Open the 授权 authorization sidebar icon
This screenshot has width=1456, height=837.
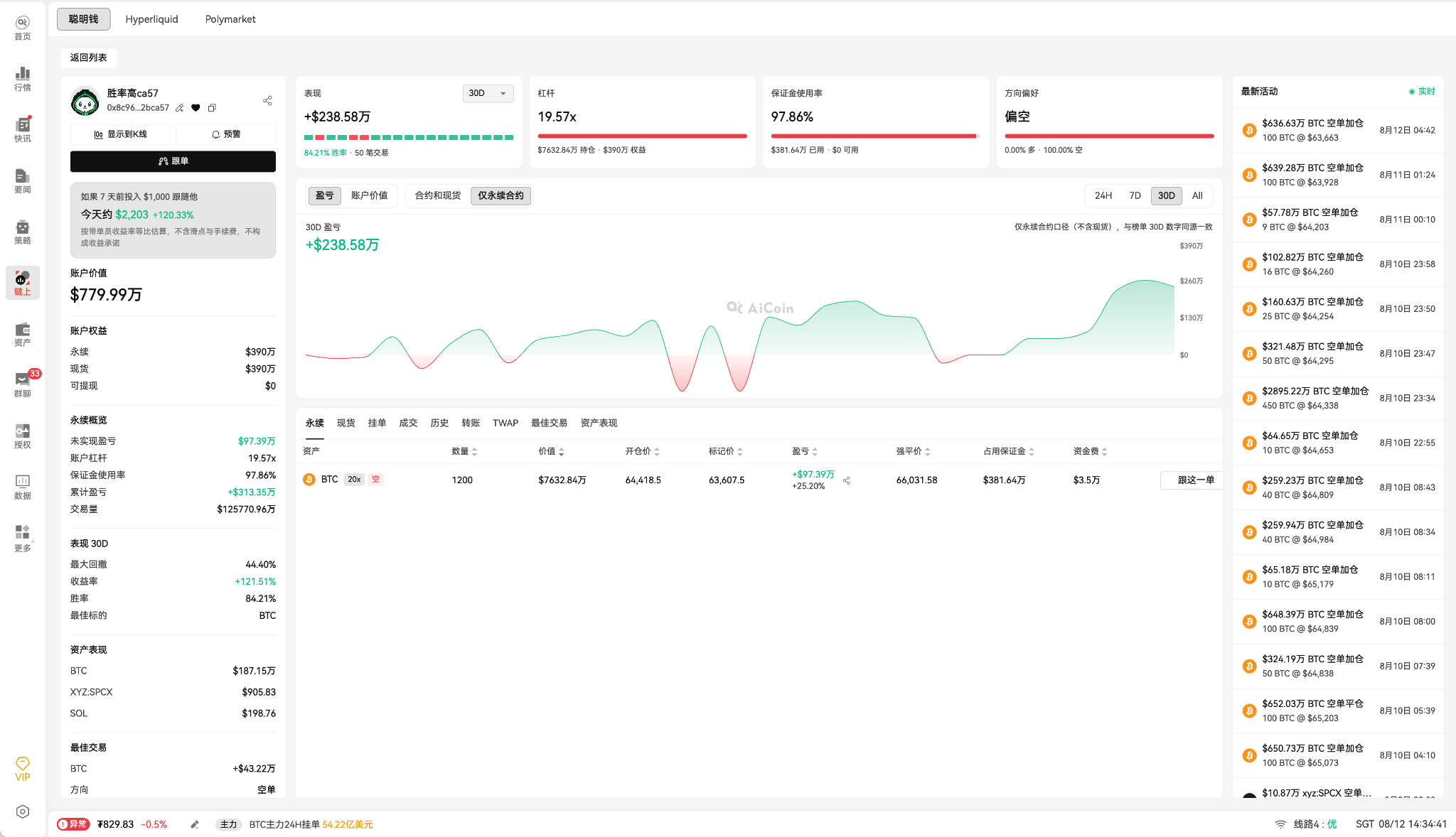pyautogui.click(x=23, y=436)
